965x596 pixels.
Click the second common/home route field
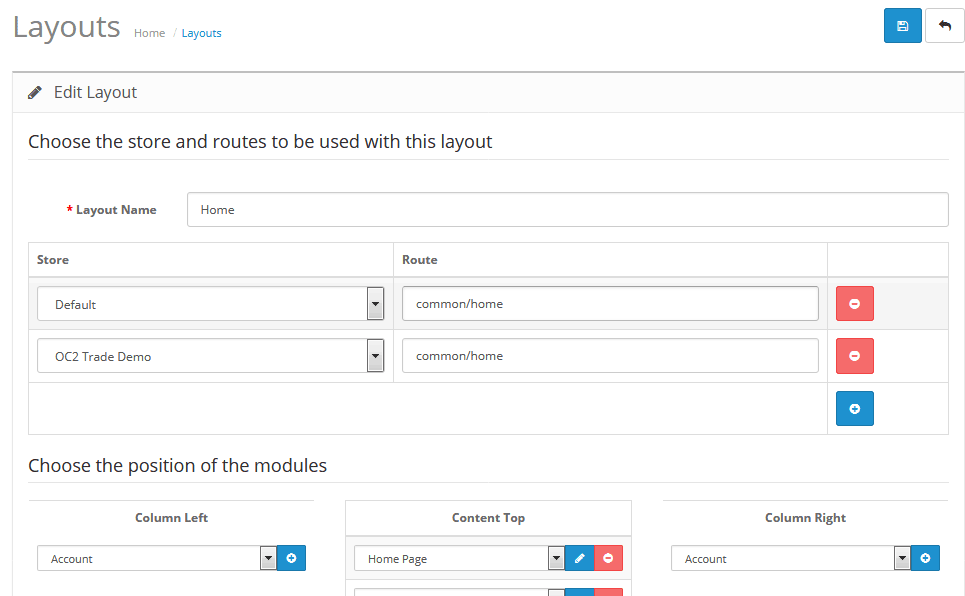pyautogui.click(x=610, y=356)
